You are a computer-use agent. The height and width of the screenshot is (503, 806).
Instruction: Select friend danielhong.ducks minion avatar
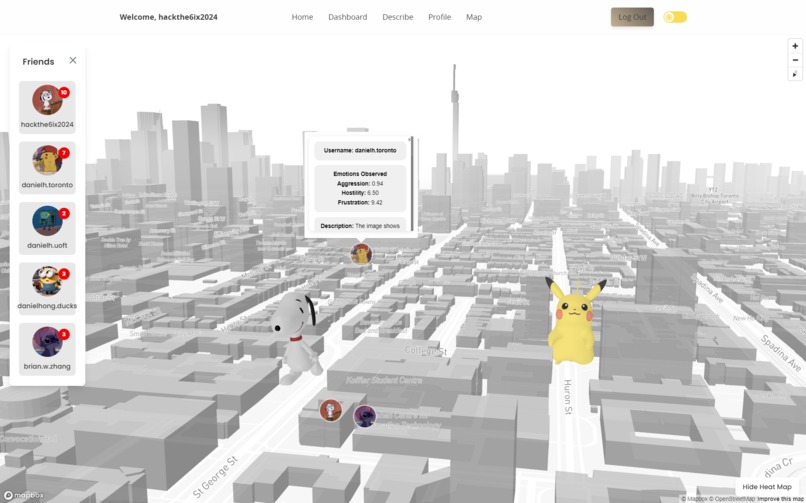tap(47, 281)
